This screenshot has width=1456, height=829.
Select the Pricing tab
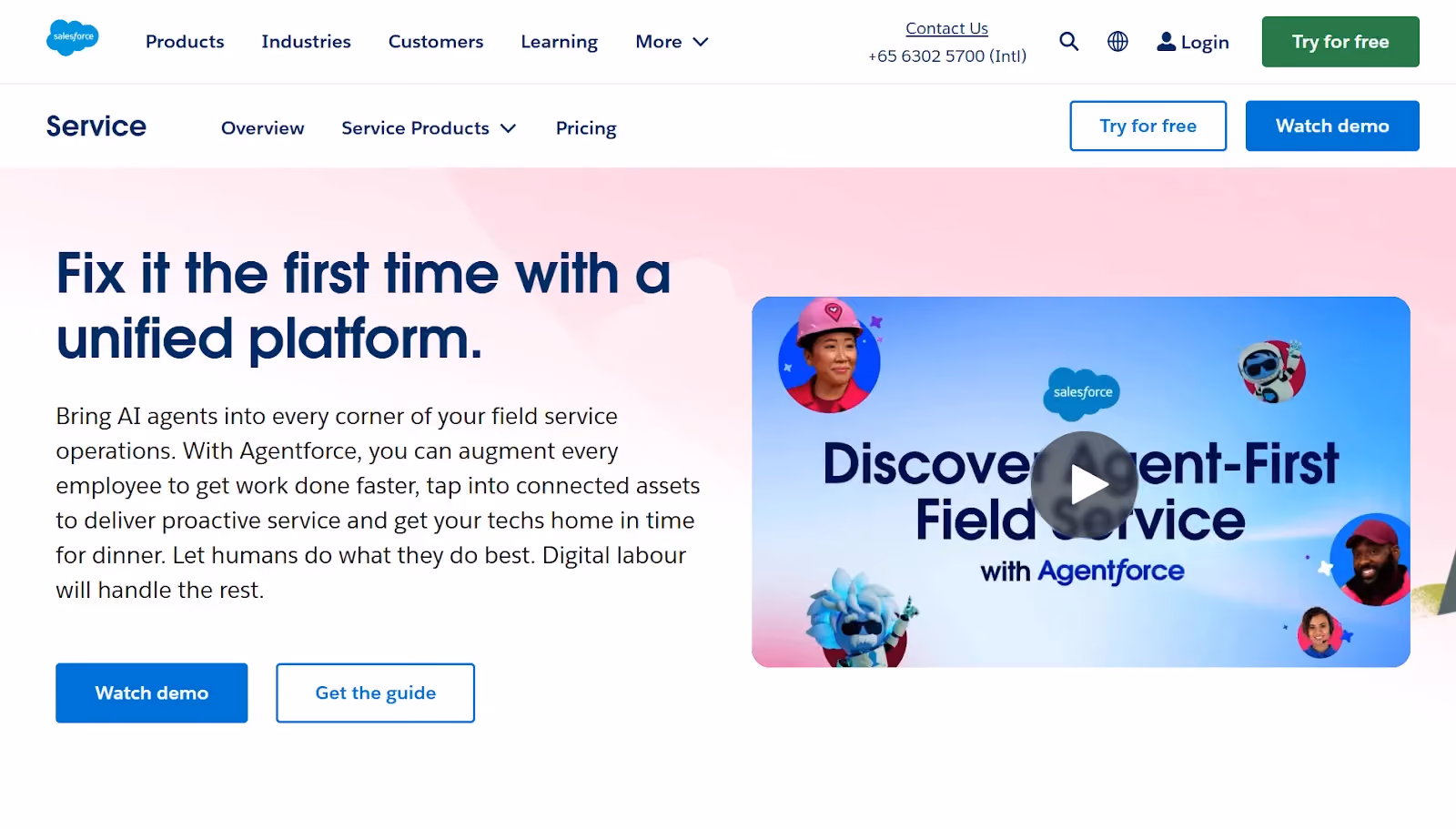tap(586, 128)
